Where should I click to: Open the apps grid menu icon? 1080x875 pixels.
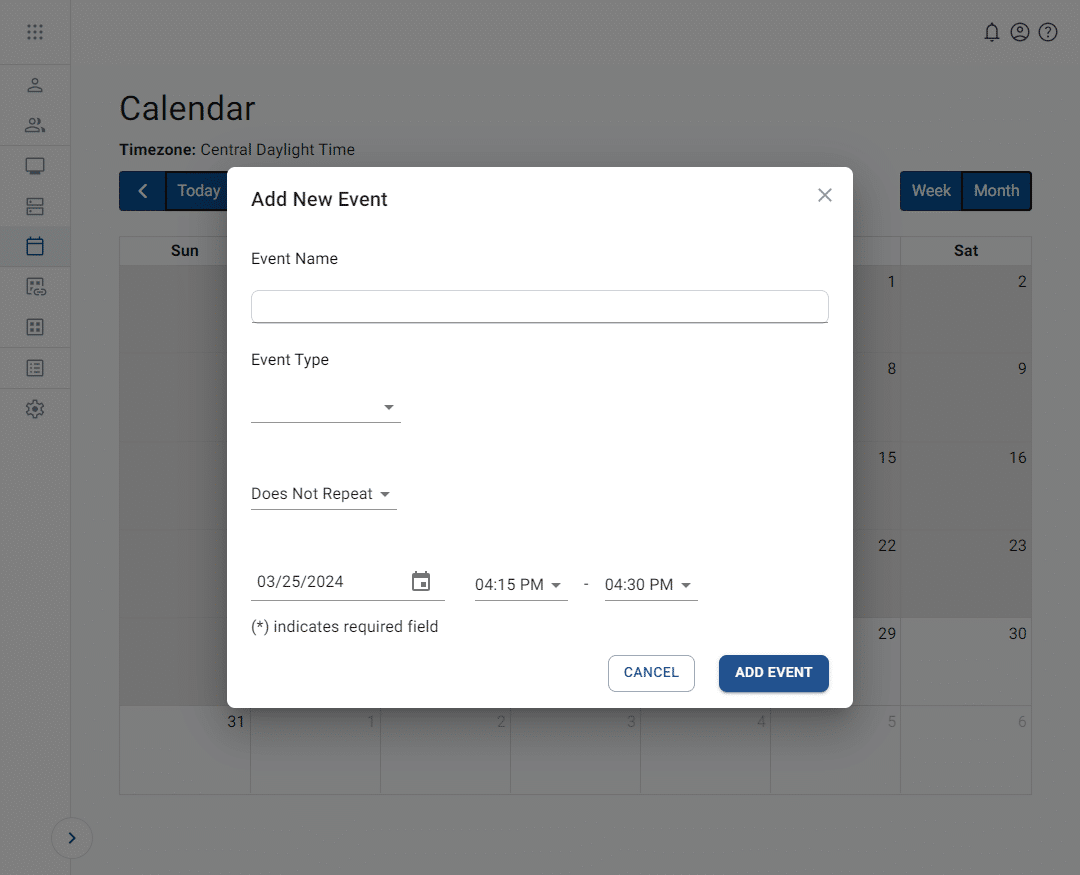[x=35, y=32]
